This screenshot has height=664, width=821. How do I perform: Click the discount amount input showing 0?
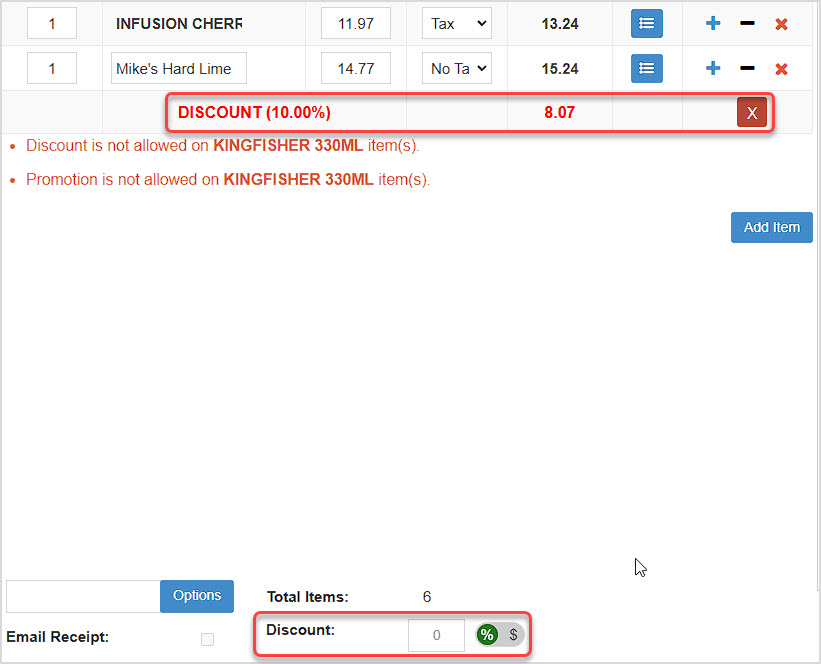(436, 634)
